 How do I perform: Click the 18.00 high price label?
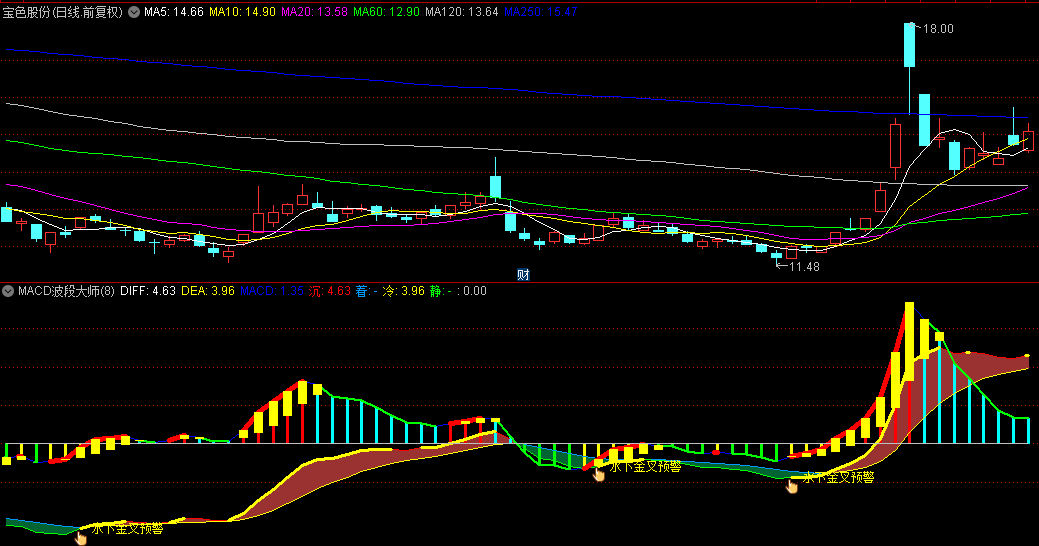938,29
